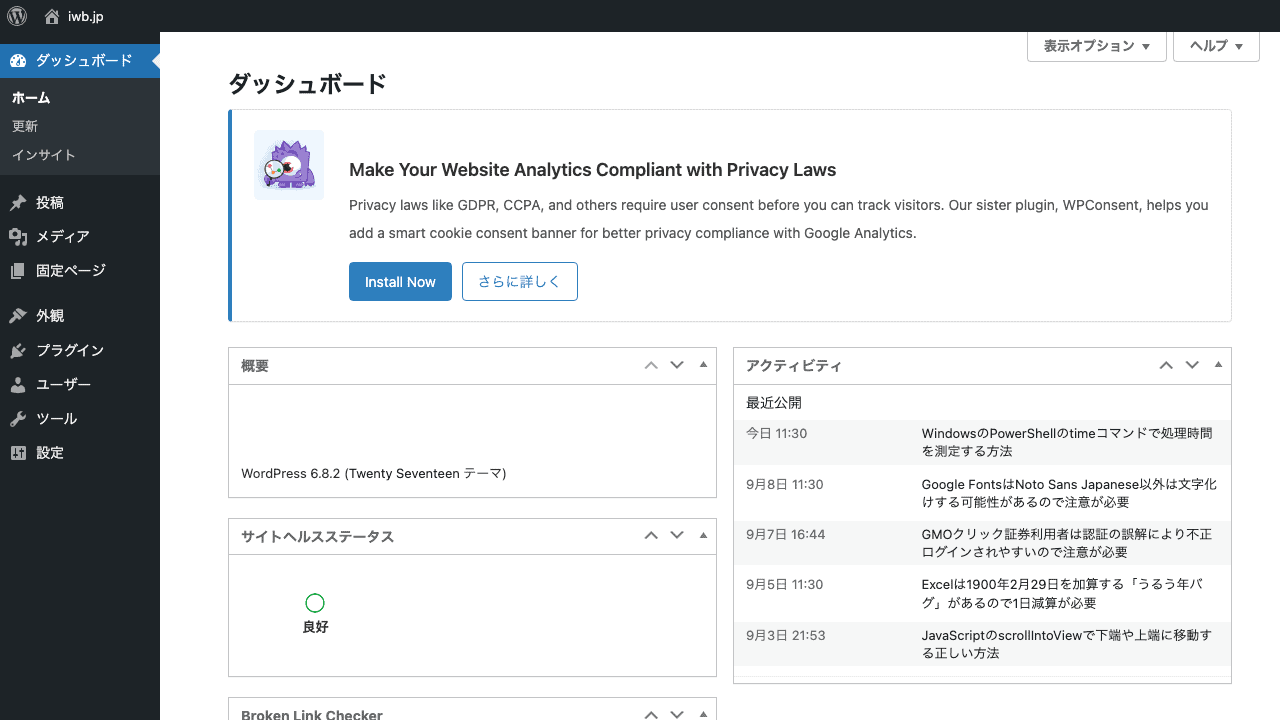Move Broken Link Checker widget up
The width and height of the screenshot is (1280, 720).
651,714
